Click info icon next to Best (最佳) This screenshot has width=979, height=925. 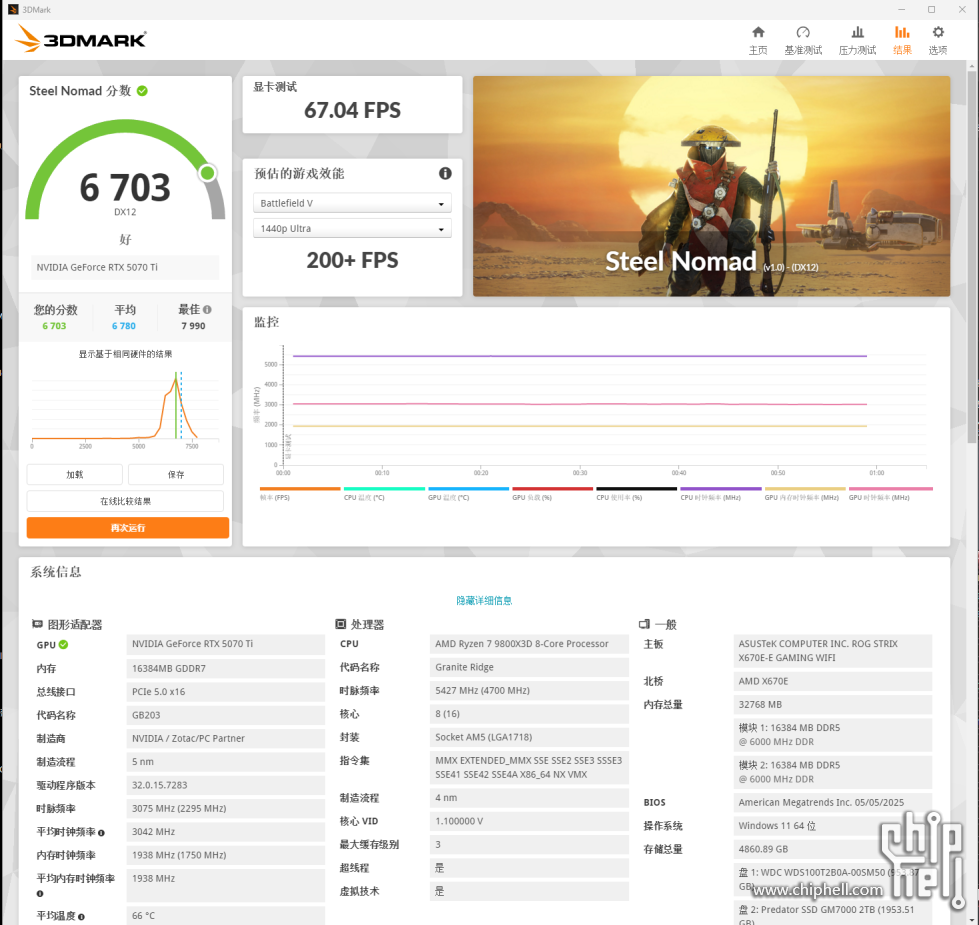pyautogui.click(x=207, y=310)
